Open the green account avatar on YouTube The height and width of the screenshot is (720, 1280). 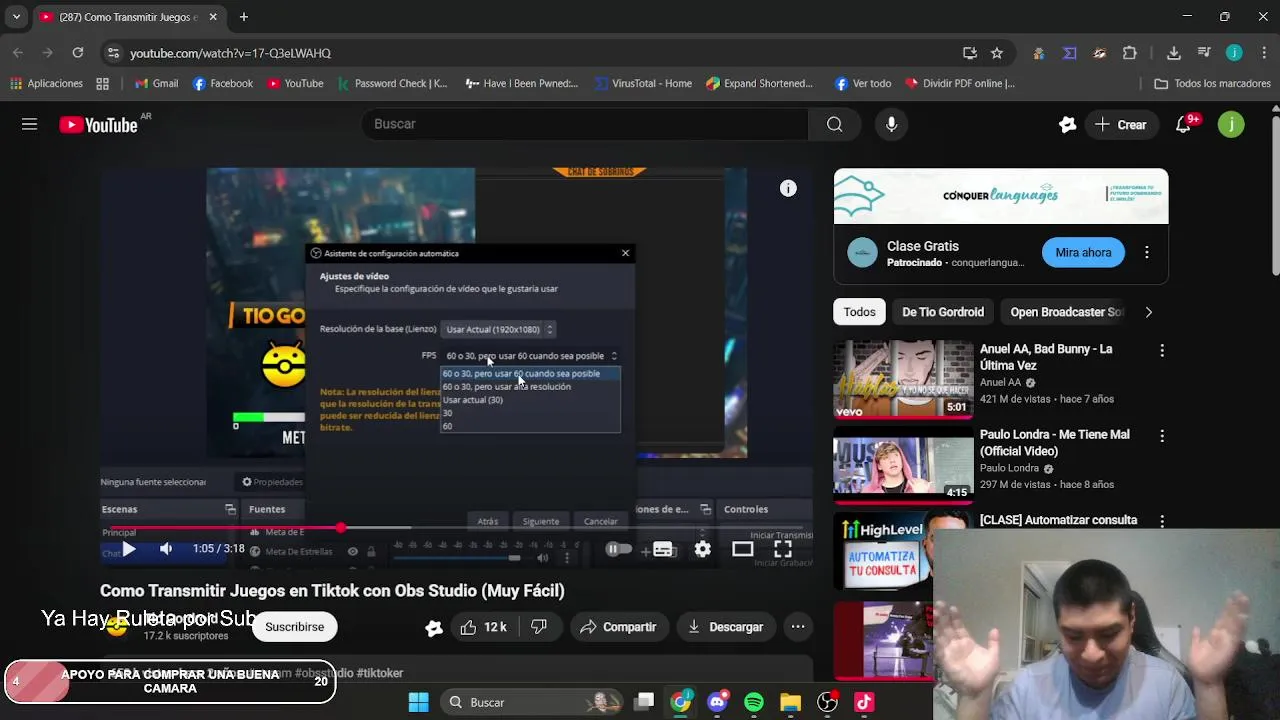click(x=1231, y=124)
